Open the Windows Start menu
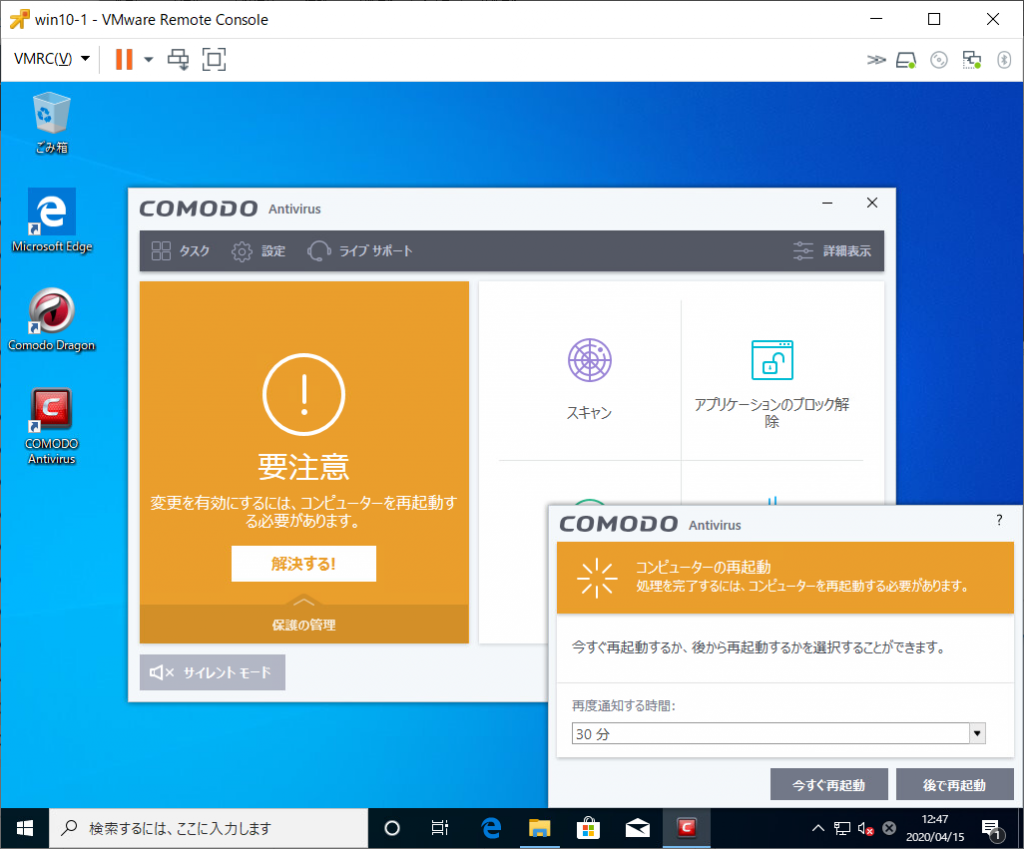Screen dimensions: 1024x849 coord(25,828)
